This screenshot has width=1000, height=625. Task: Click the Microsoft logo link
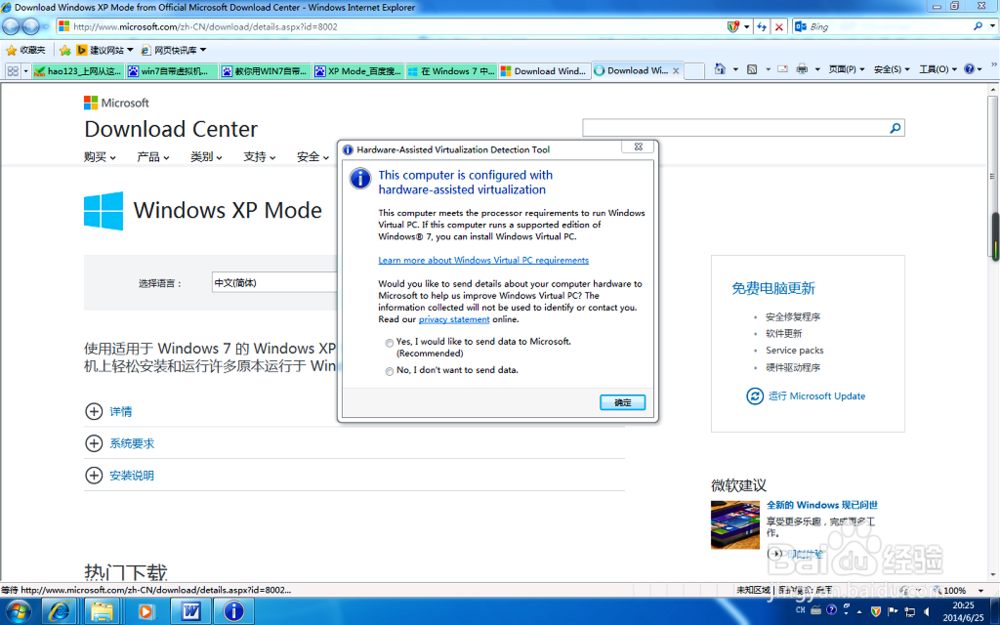pyautogui.click(x=116, y=103)
